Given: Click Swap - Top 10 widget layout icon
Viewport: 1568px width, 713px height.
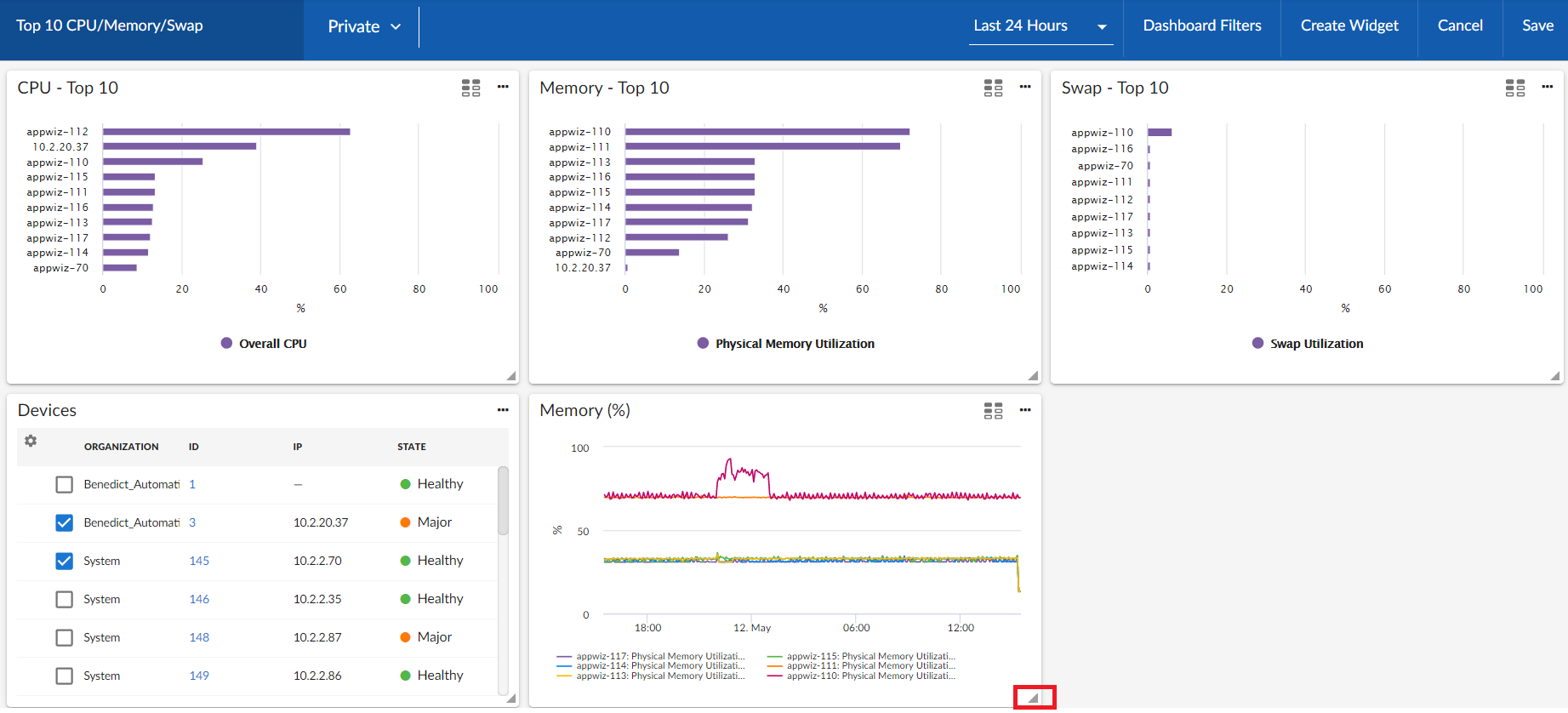Looking at the screenshot, I should [x=1514, y=88].
